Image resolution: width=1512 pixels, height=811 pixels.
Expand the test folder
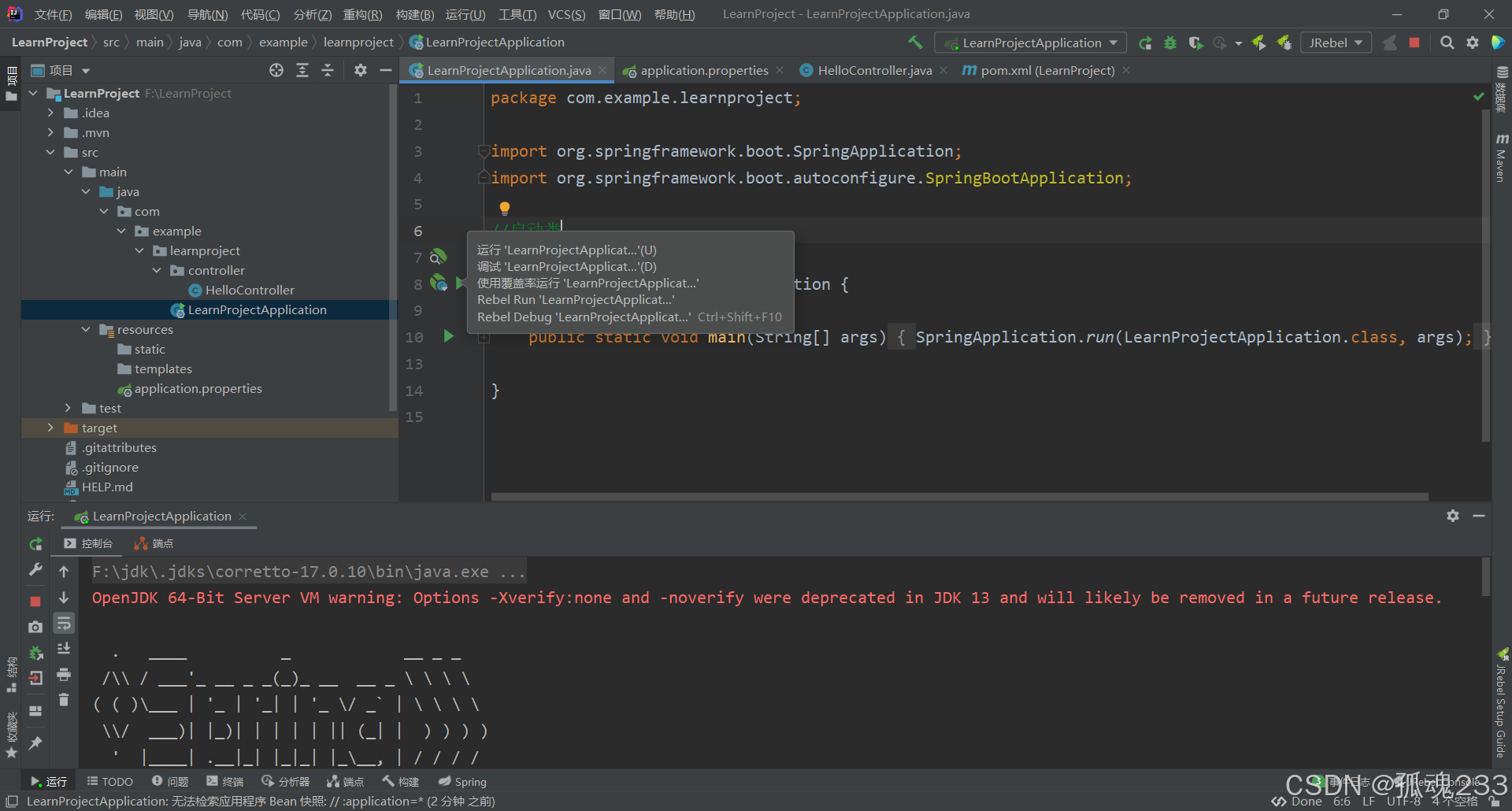[x=68, y=409]
